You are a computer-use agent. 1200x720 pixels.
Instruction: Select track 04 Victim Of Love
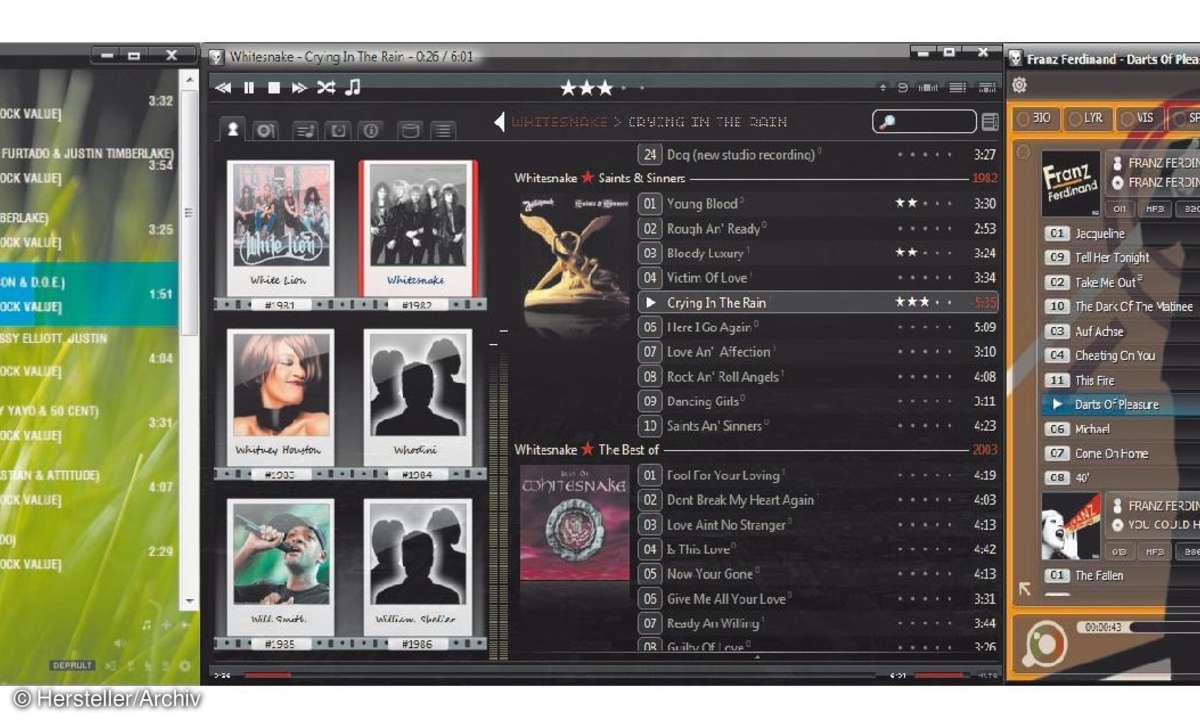pos(817,278)
